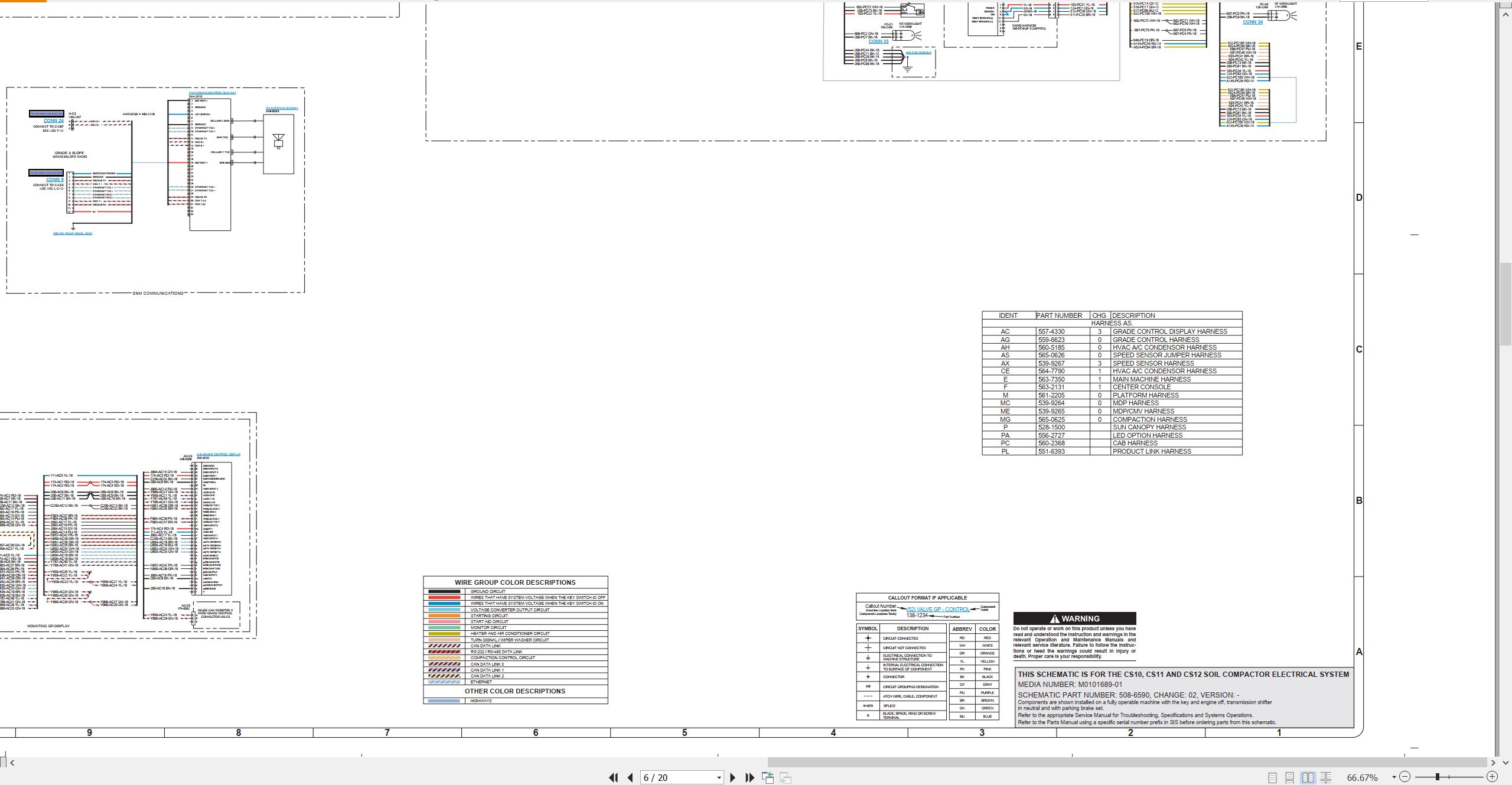Jump to the last page
This screenshot has width=1512, height=785.
pyautogui.click(x=750, y=778)
